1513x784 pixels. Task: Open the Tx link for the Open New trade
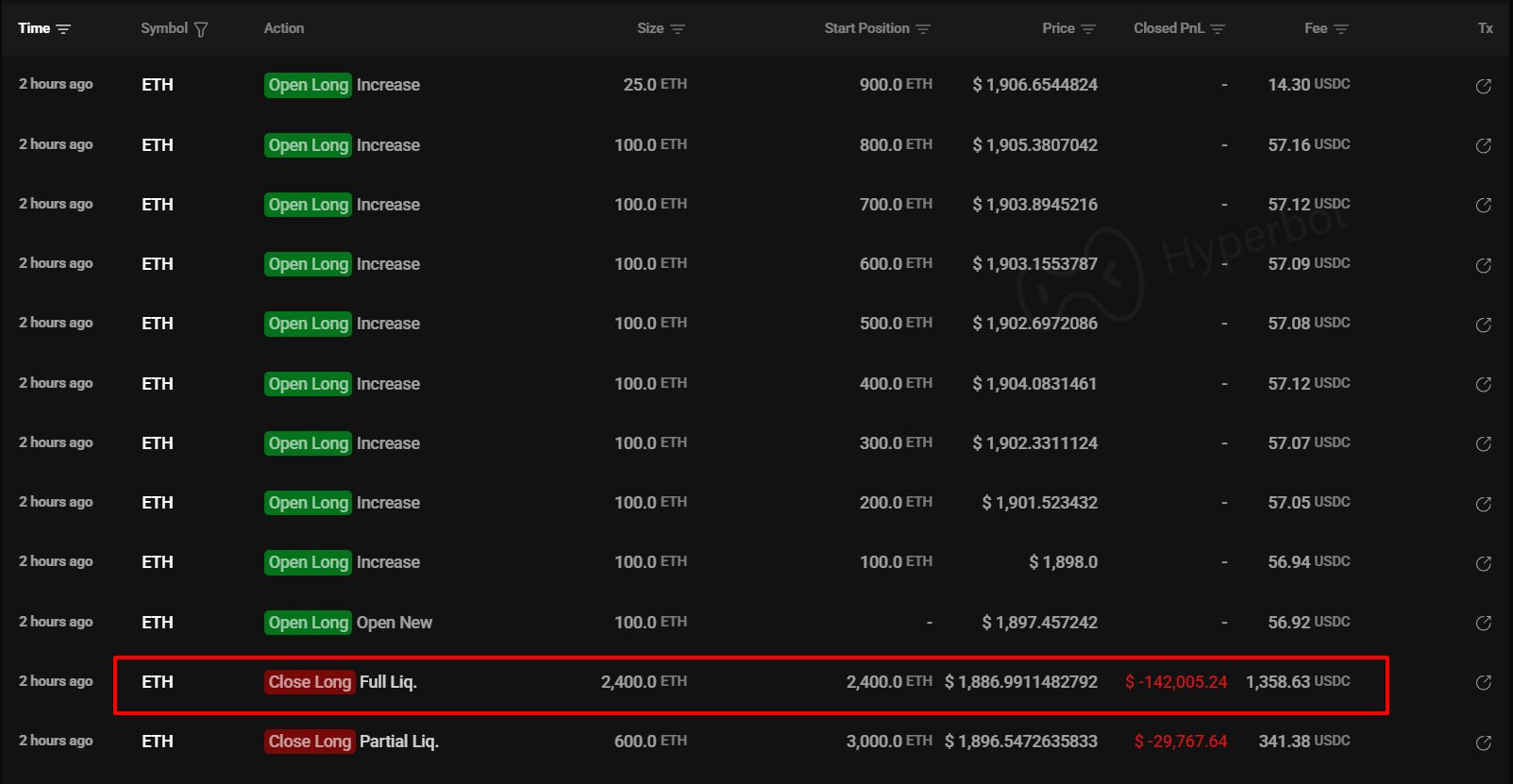coord(1484,623)
